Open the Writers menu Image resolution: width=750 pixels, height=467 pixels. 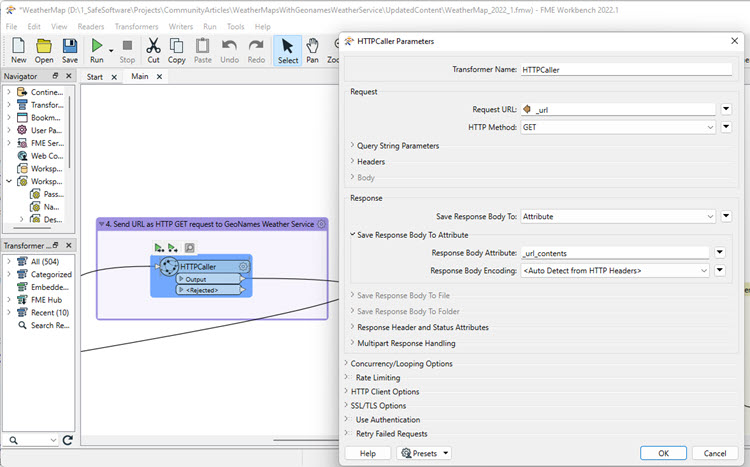coord(181,27)
